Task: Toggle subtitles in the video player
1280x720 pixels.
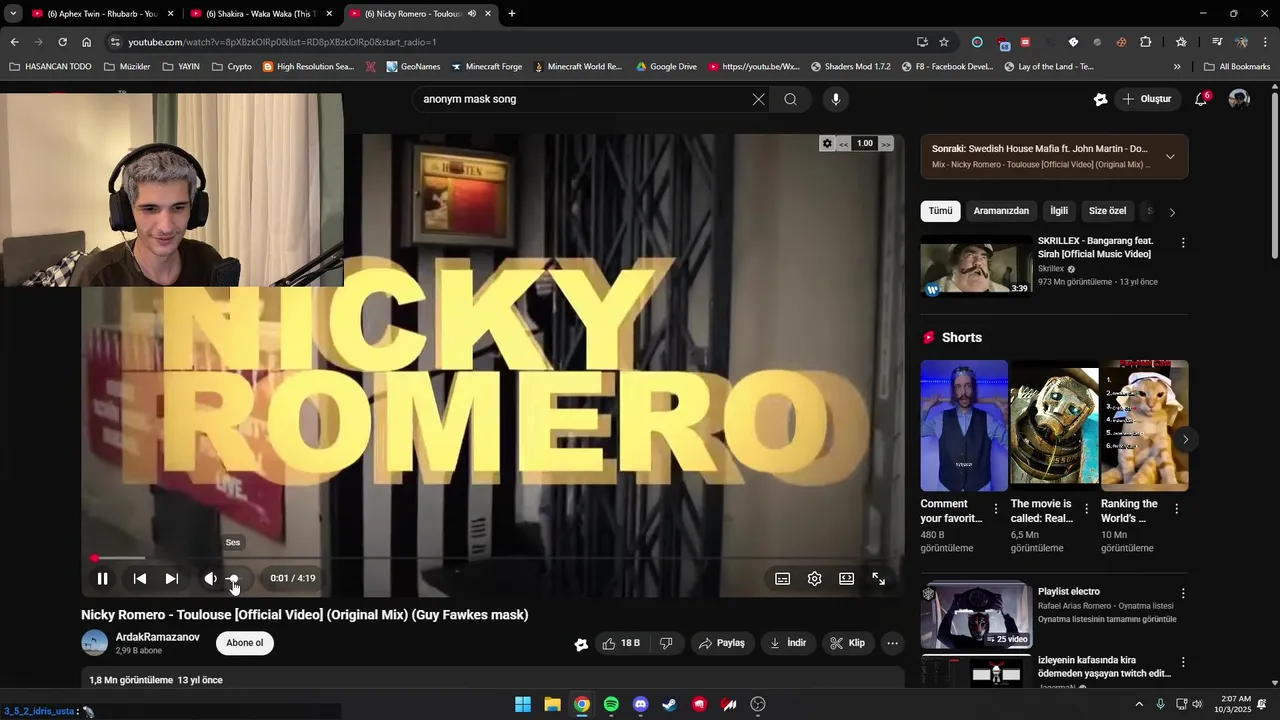Action: point(783,578)
